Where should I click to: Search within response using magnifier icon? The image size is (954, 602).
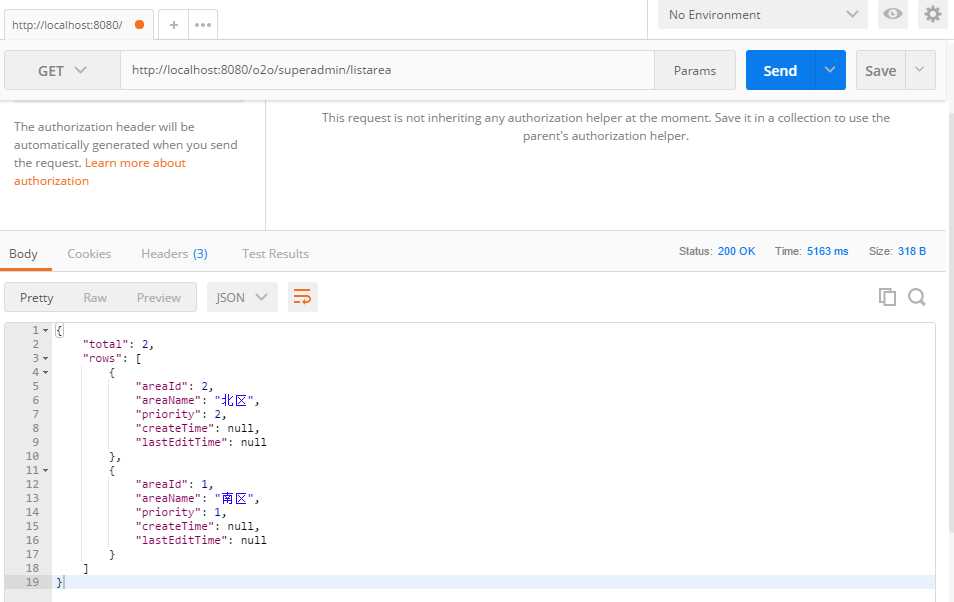pyautogui.click(x=917, y=297)
